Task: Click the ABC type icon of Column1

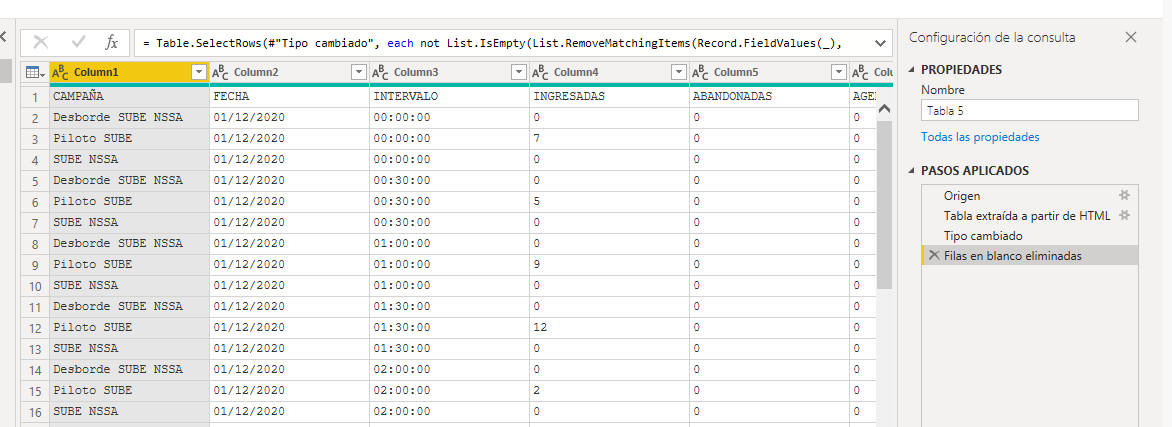Action: point(61,73)
